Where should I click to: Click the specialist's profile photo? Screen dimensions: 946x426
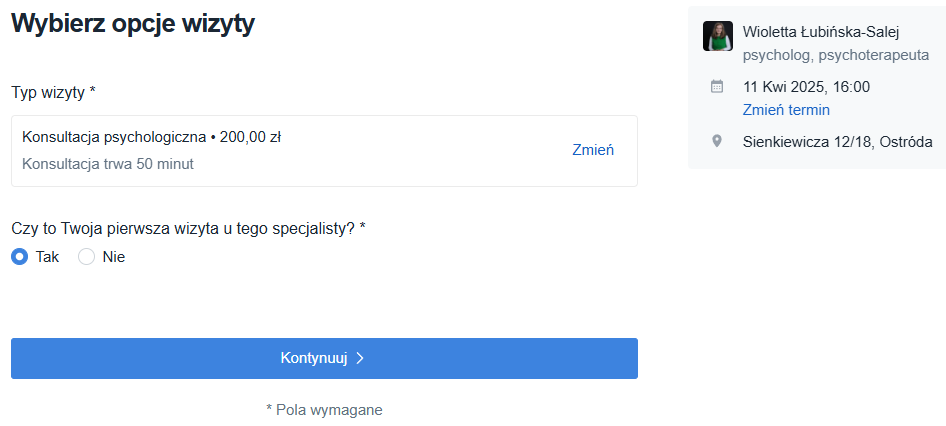coord(718,36)
